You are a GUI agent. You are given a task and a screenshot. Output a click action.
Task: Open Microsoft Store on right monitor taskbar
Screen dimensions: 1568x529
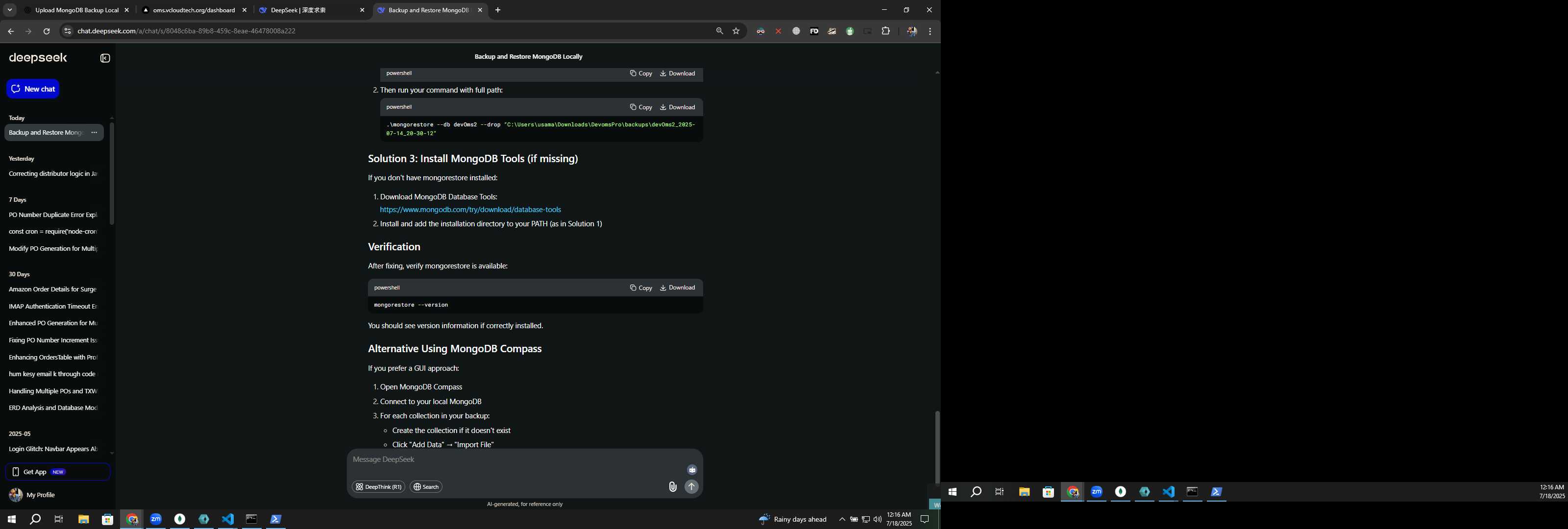click(x=1048, y=492)
